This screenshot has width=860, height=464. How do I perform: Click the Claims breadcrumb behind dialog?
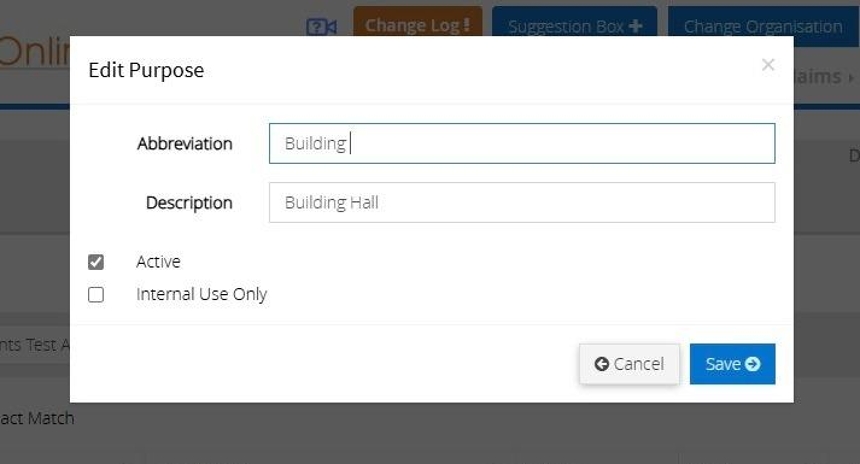coord(820,77)
